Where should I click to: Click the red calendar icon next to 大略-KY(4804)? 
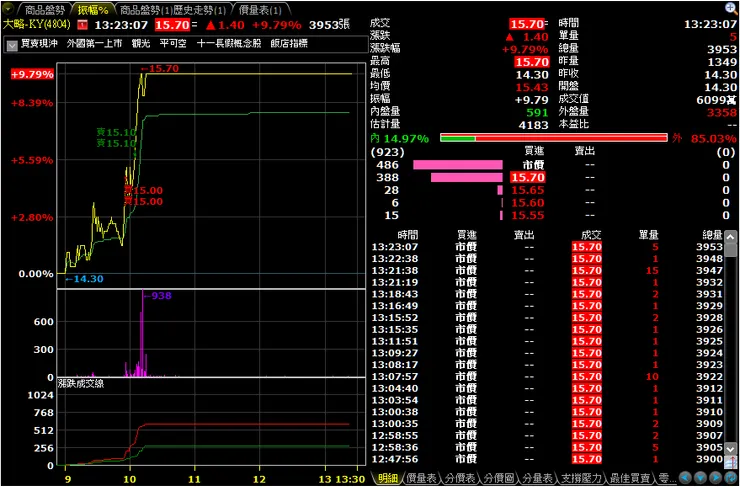[83, 25]
